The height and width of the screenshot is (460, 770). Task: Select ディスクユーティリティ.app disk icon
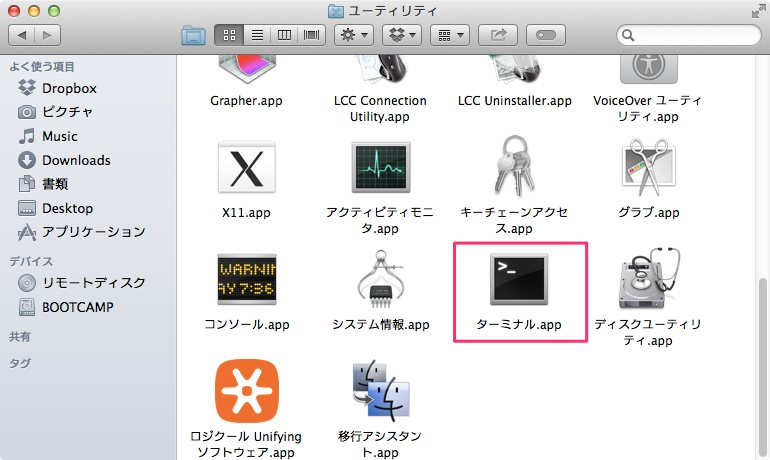click(x=649, y=278)
